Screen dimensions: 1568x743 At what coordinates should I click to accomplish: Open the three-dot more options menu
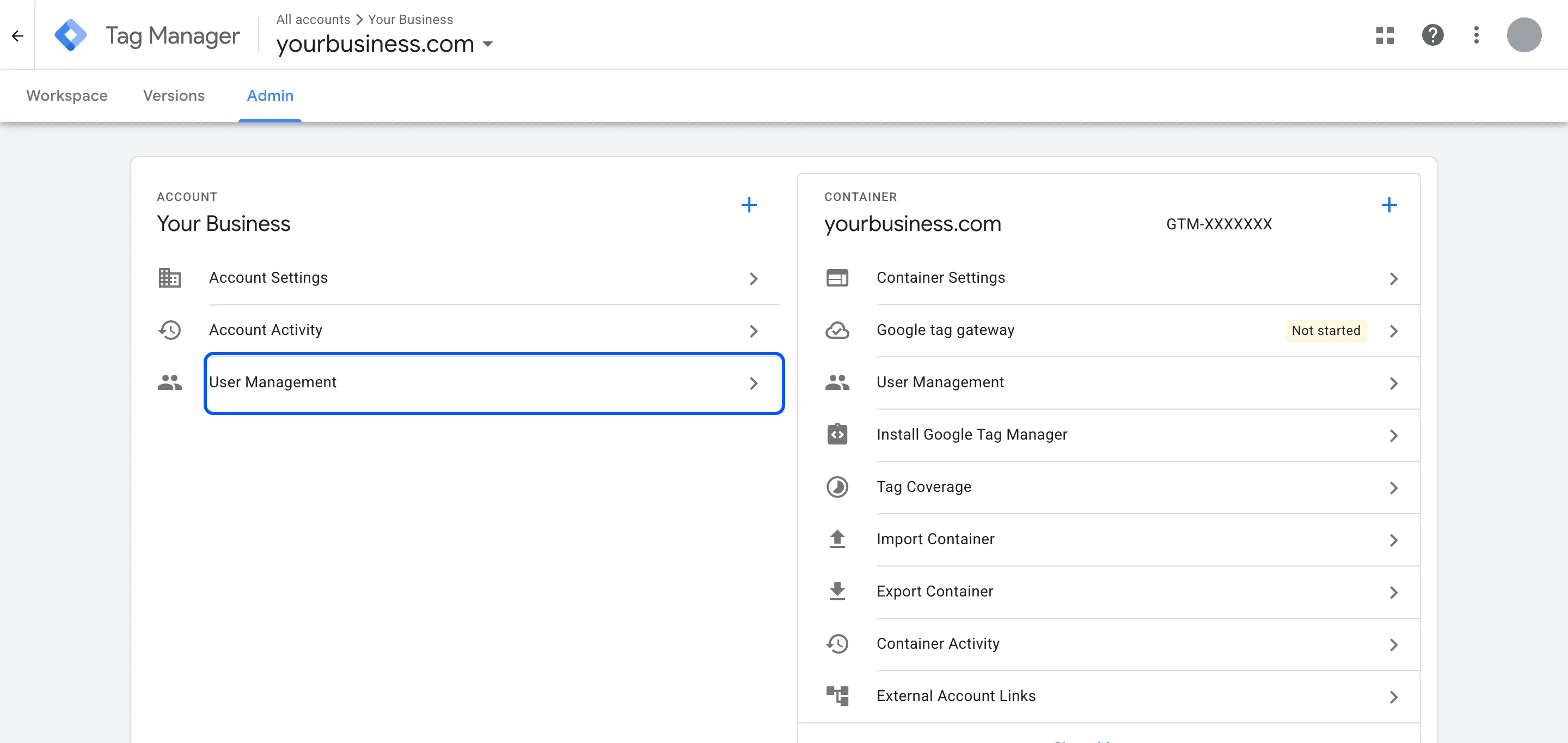pyautogui.click(x=1476, y=35)
